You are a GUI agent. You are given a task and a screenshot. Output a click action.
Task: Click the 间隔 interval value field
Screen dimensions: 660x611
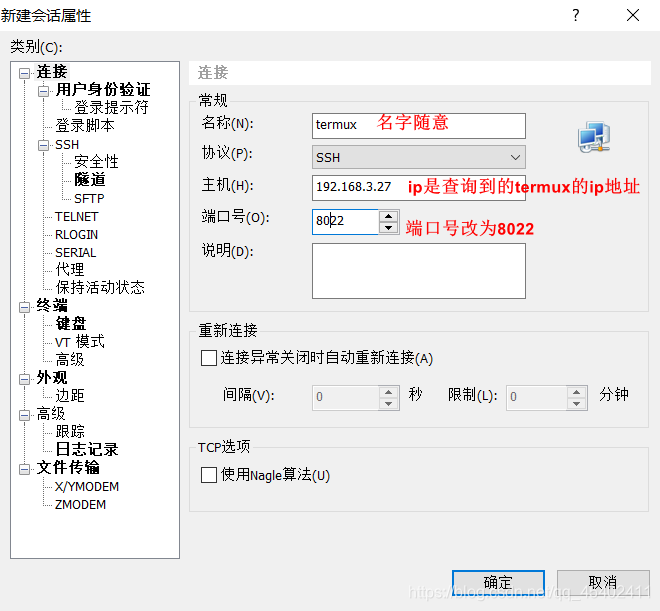pyautogui.click(x=346, y=398)
